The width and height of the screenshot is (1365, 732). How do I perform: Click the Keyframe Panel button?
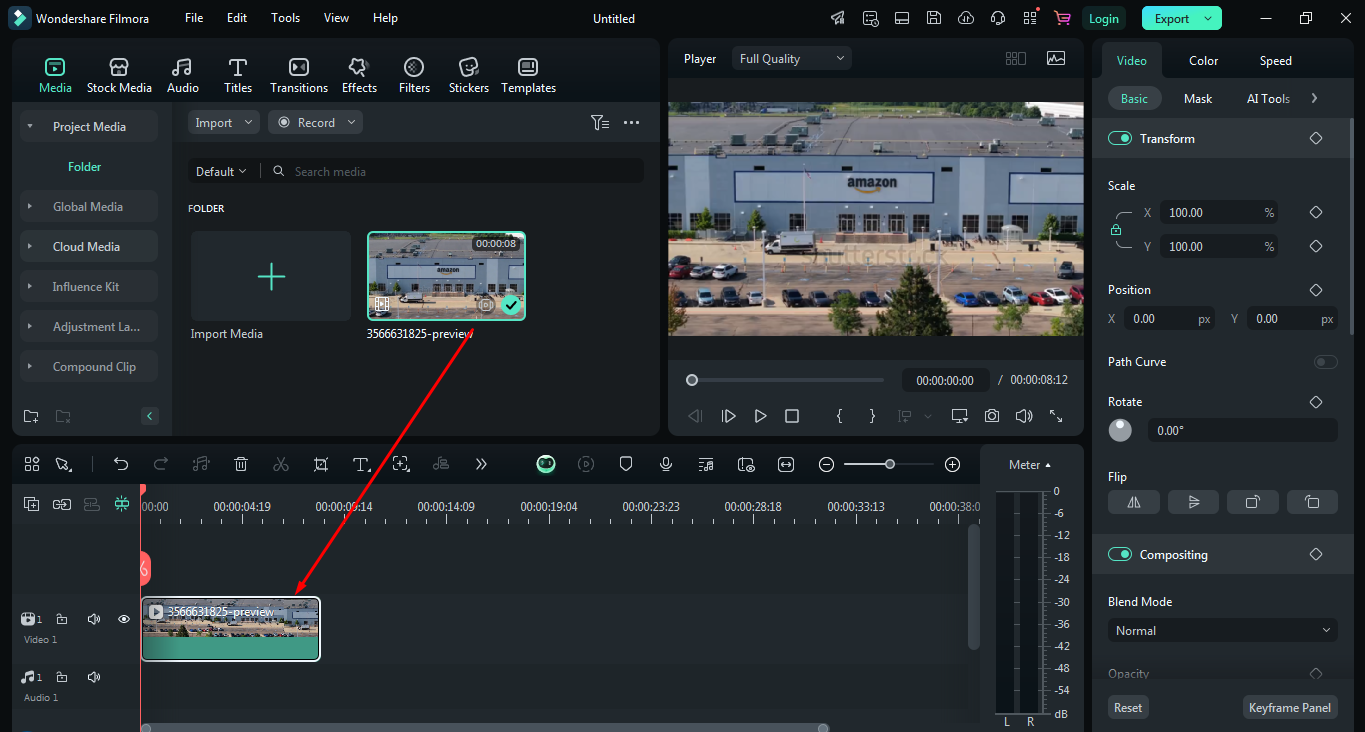(x=1290, y=707)
